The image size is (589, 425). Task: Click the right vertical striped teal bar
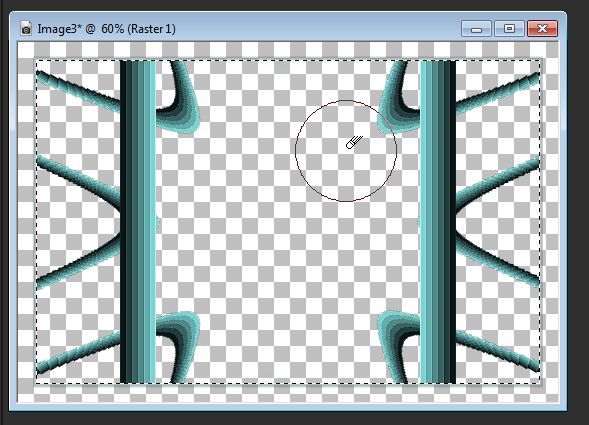point(438,222)
